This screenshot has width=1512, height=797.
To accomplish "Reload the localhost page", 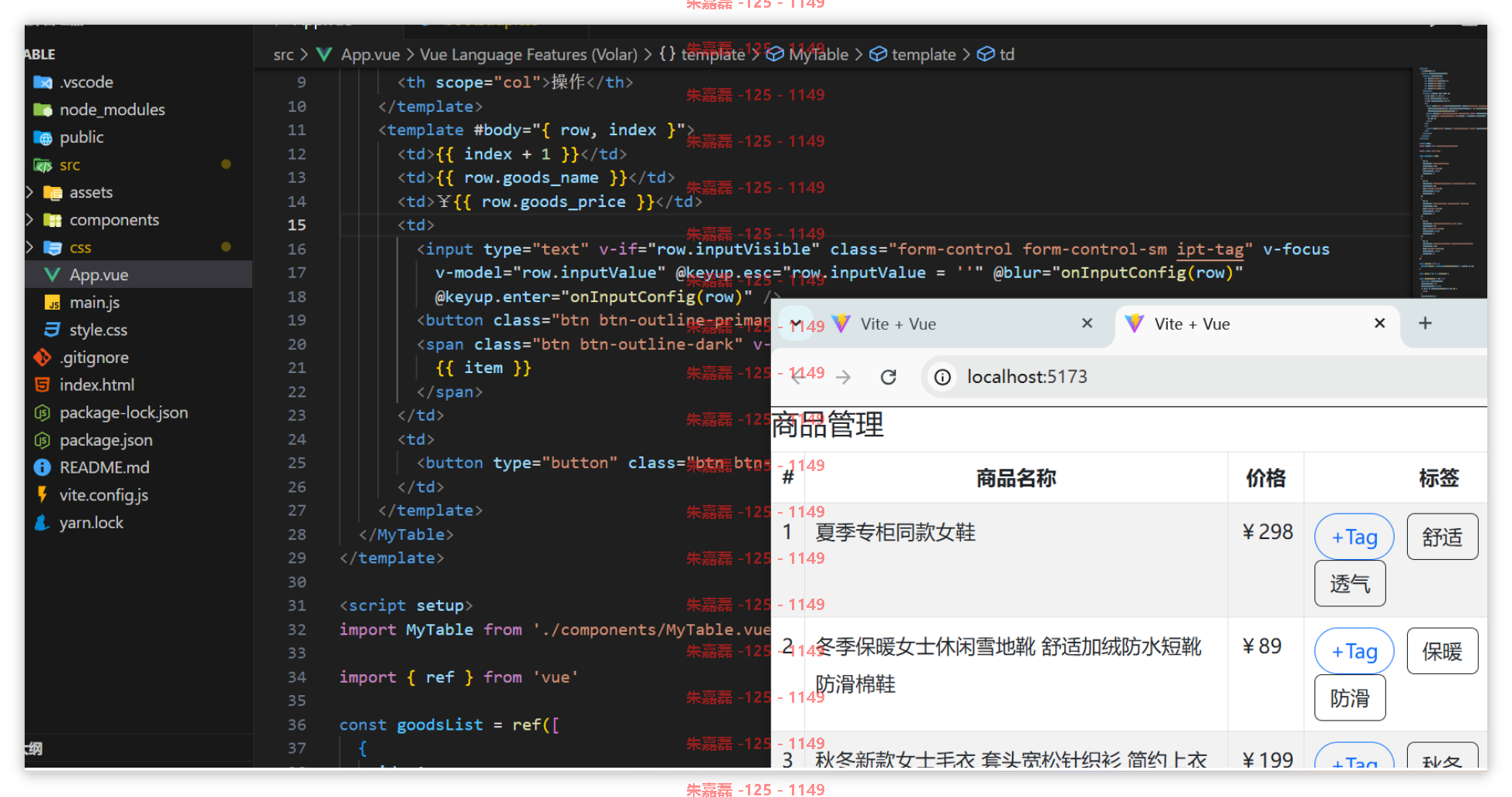I will [x=888, y=377].
